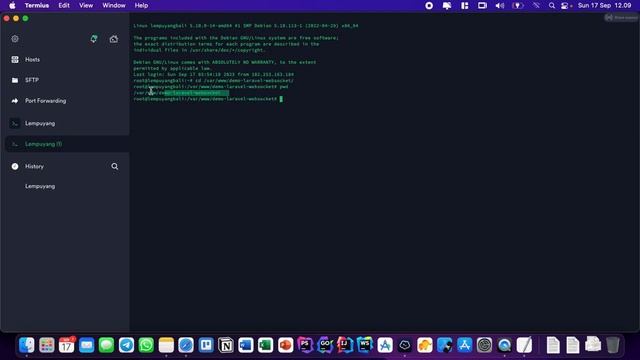Screen dimensions: 640x360
Task: Open Mail from the Dock
Action: tap(87, 345)
